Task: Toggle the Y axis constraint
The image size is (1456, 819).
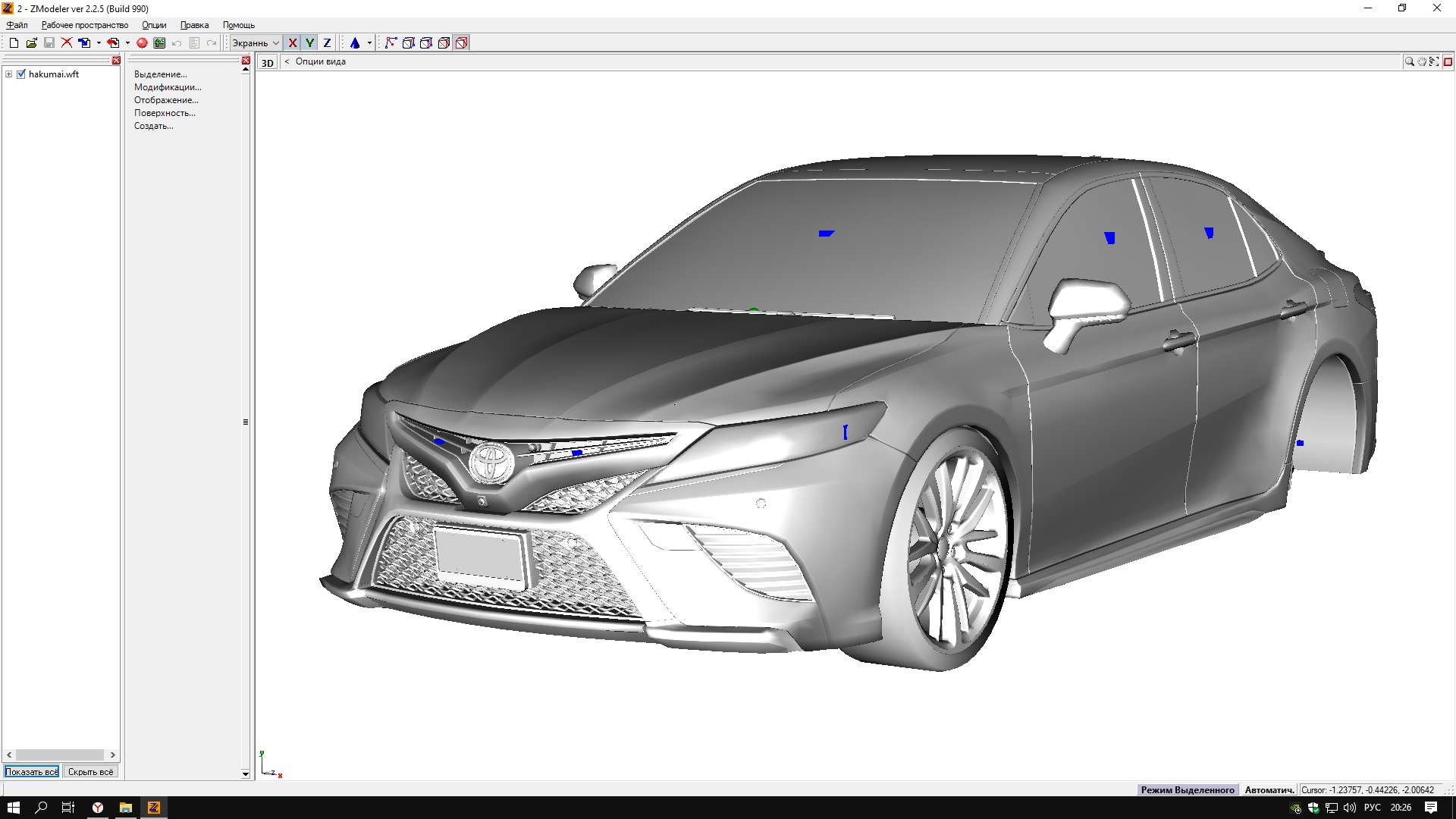Action: click(309, 43)
